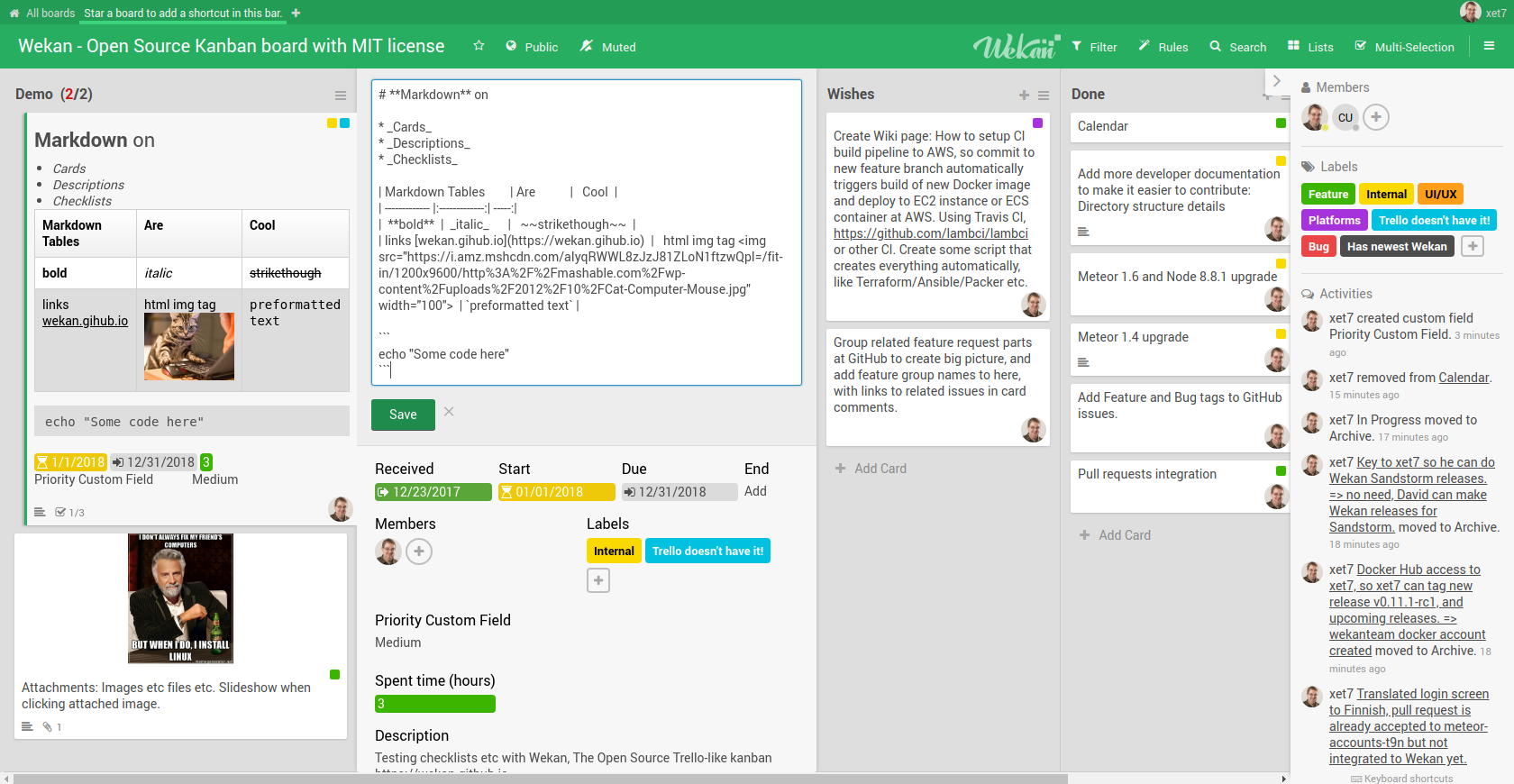Cancel editing with the X icon
The image size is (1514, 784).
tap(449, 412)
